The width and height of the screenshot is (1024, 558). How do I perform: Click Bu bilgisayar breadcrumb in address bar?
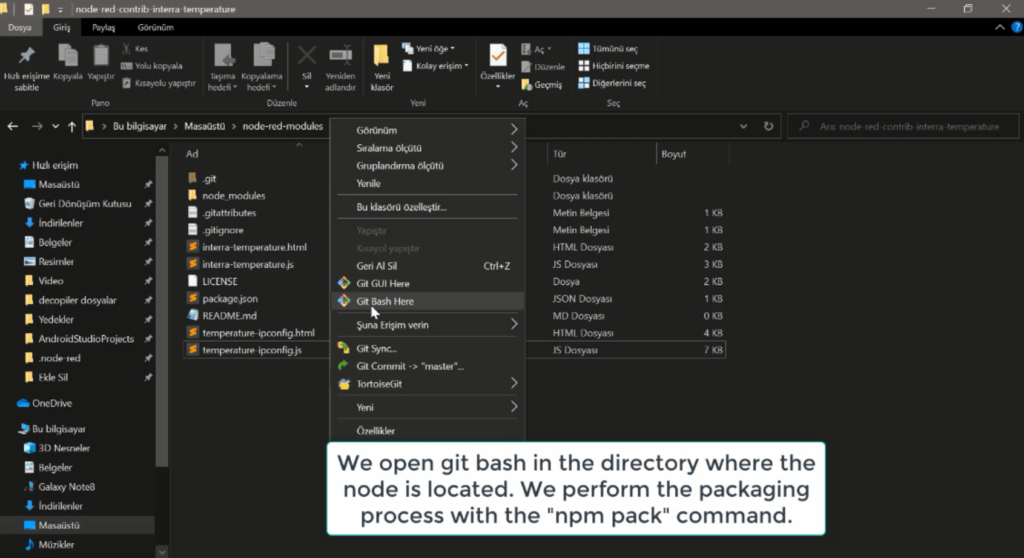pyautogui.click(x=140, y=126)
